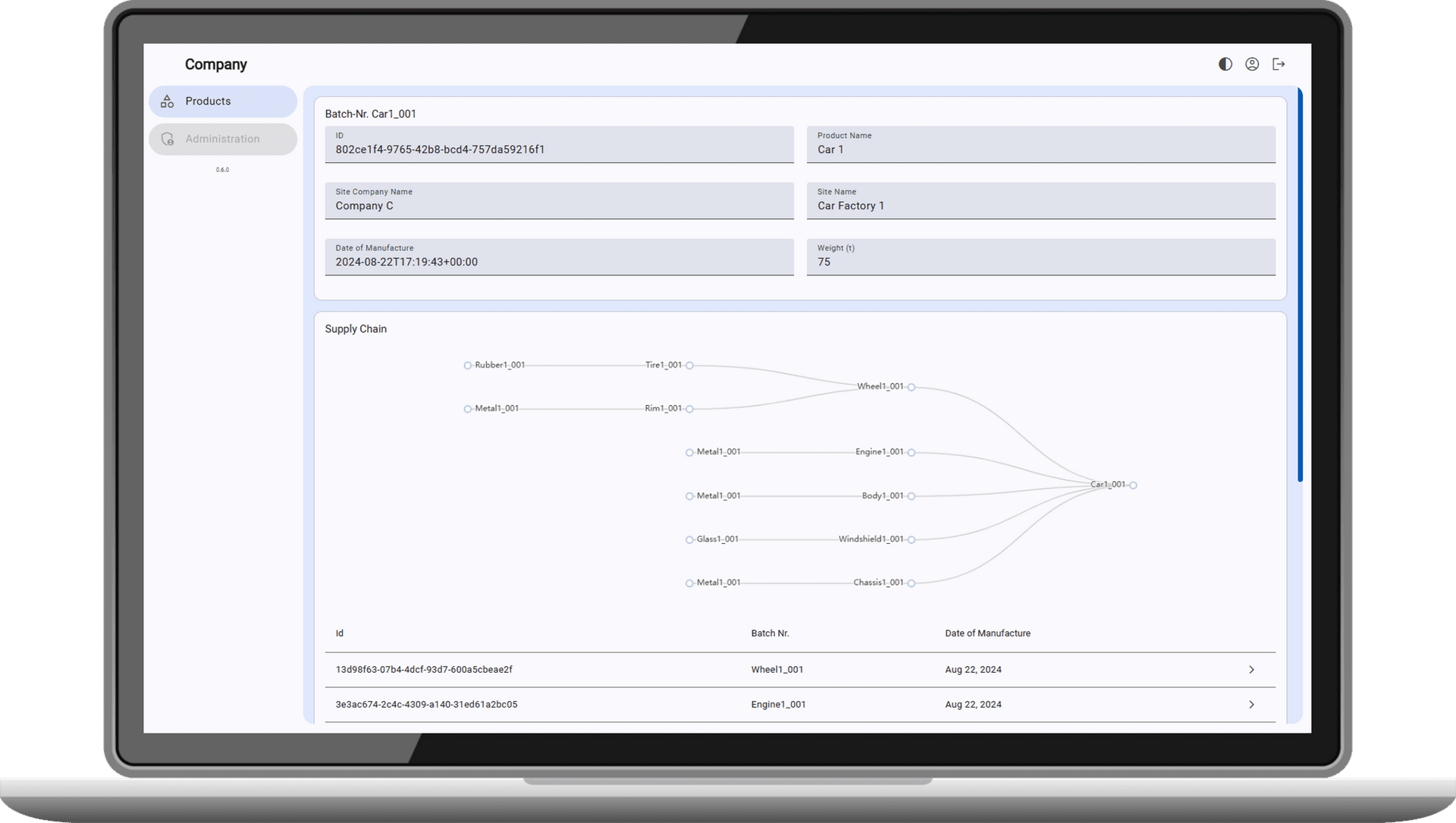Screen dimensions: 1456x823
Task: Expand the Wheel1_001 row details
Action: [1251, 670]
